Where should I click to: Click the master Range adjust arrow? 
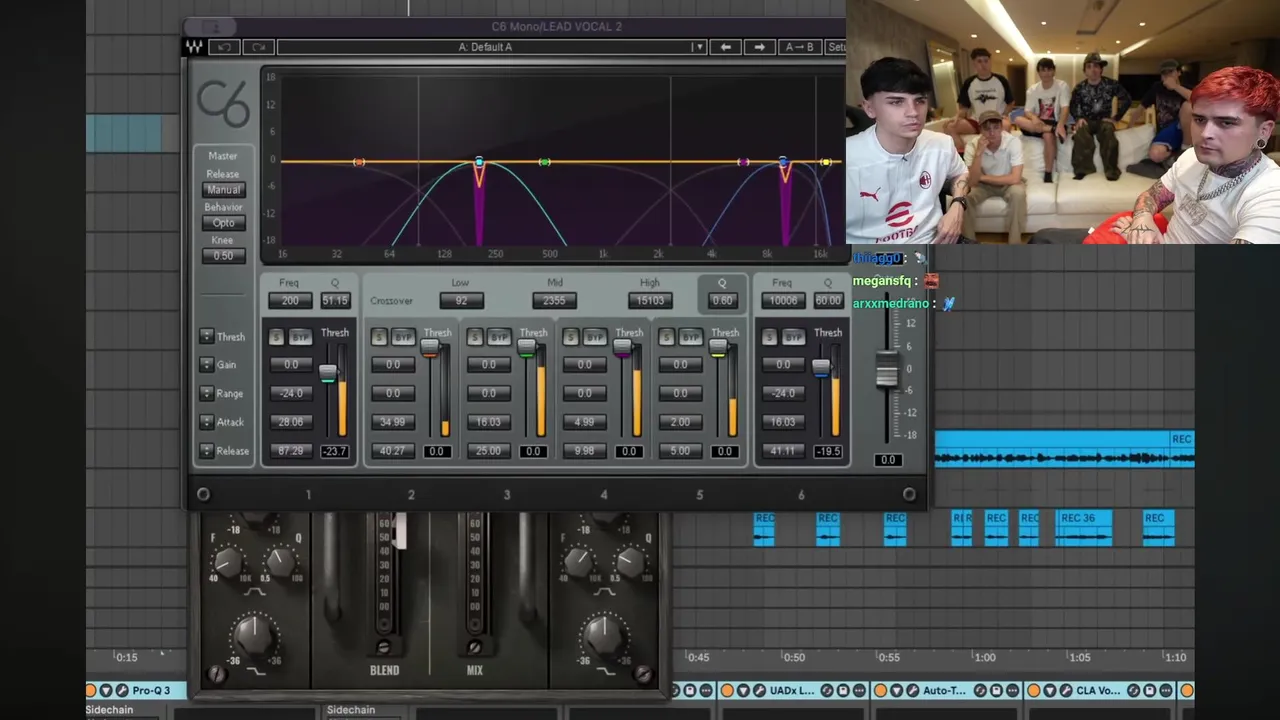pos(206,394)
